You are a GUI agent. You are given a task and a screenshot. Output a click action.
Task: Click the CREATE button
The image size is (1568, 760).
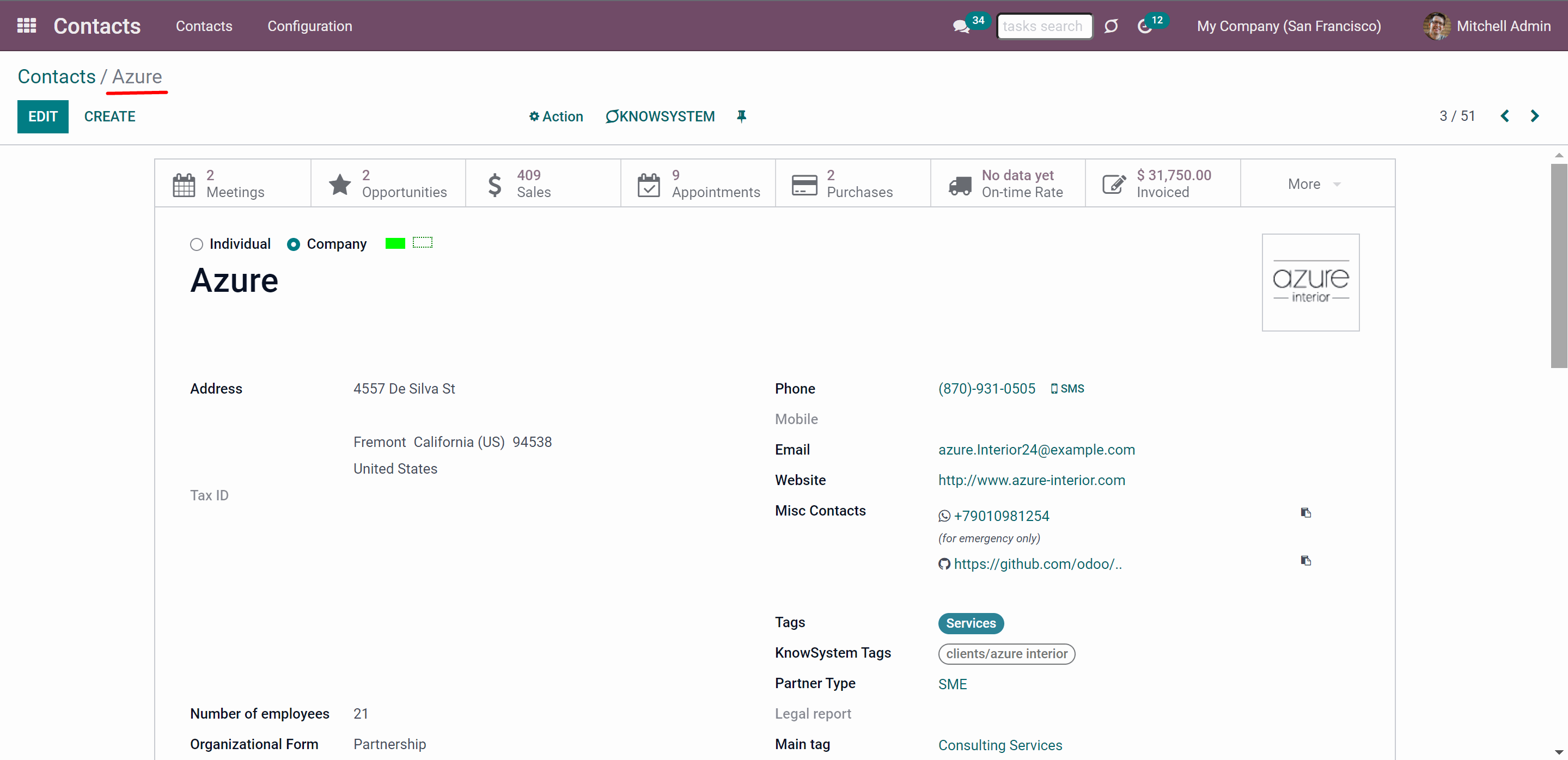point(109,116)
